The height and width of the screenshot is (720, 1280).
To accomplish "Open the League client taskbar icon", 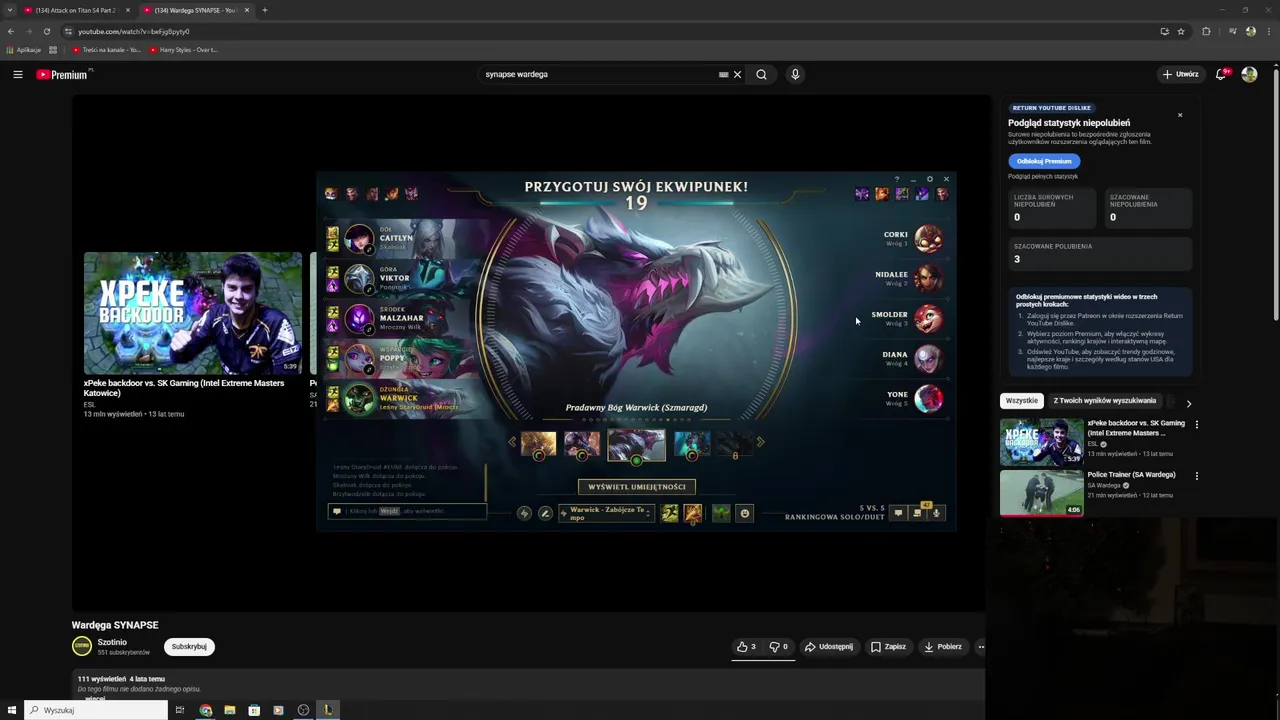I will [327, 710].
